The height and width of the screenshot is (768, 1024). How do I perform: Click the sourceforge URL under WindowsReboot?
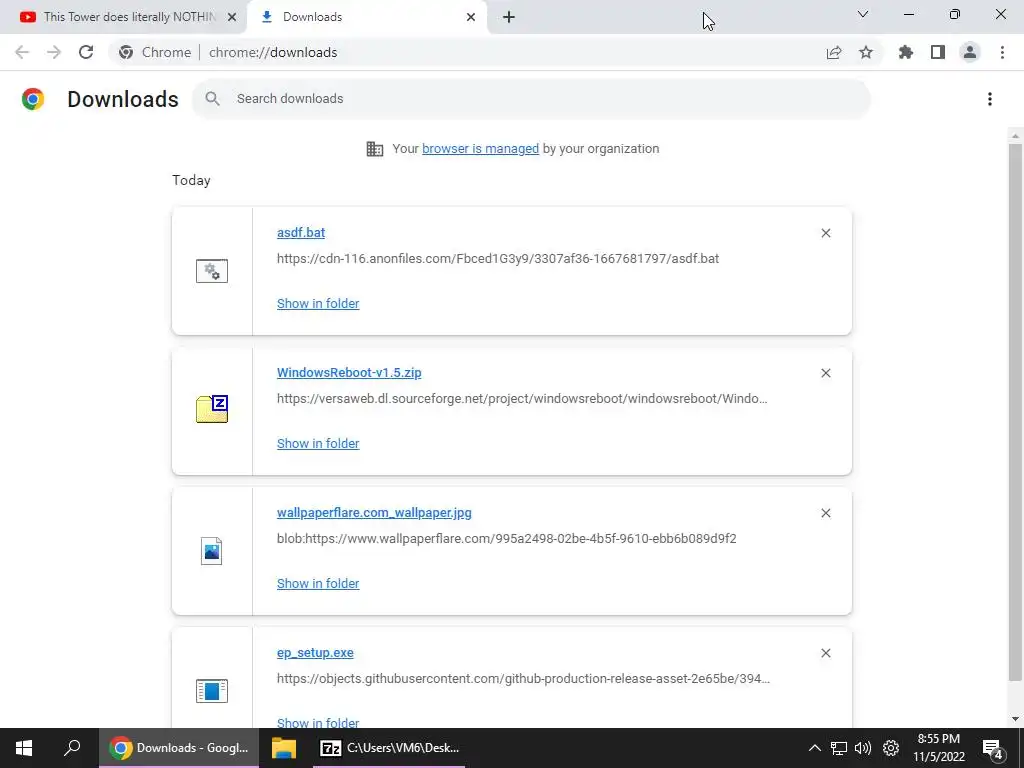[x=522, y=398]
